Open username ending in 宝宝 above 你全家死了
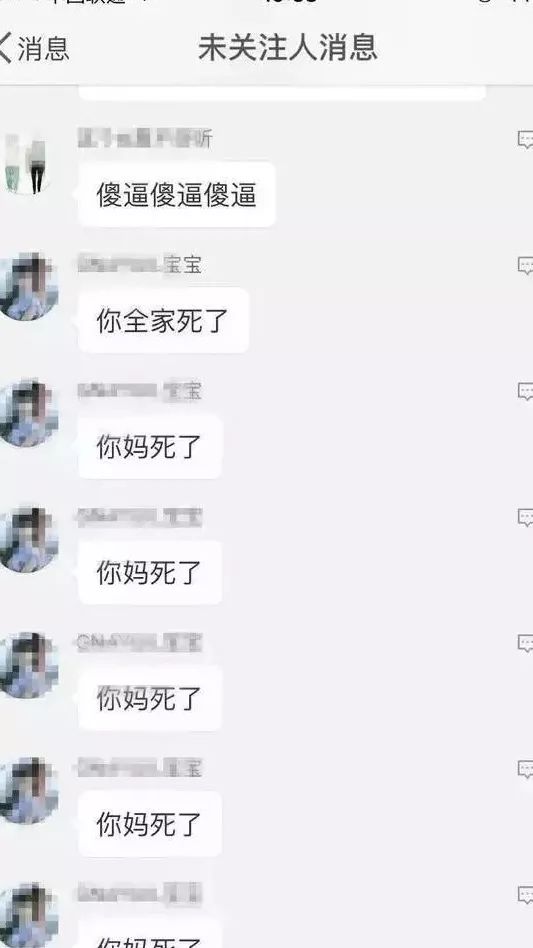The width and height of the screenshot is (533, 948). [x=140, y=264]
